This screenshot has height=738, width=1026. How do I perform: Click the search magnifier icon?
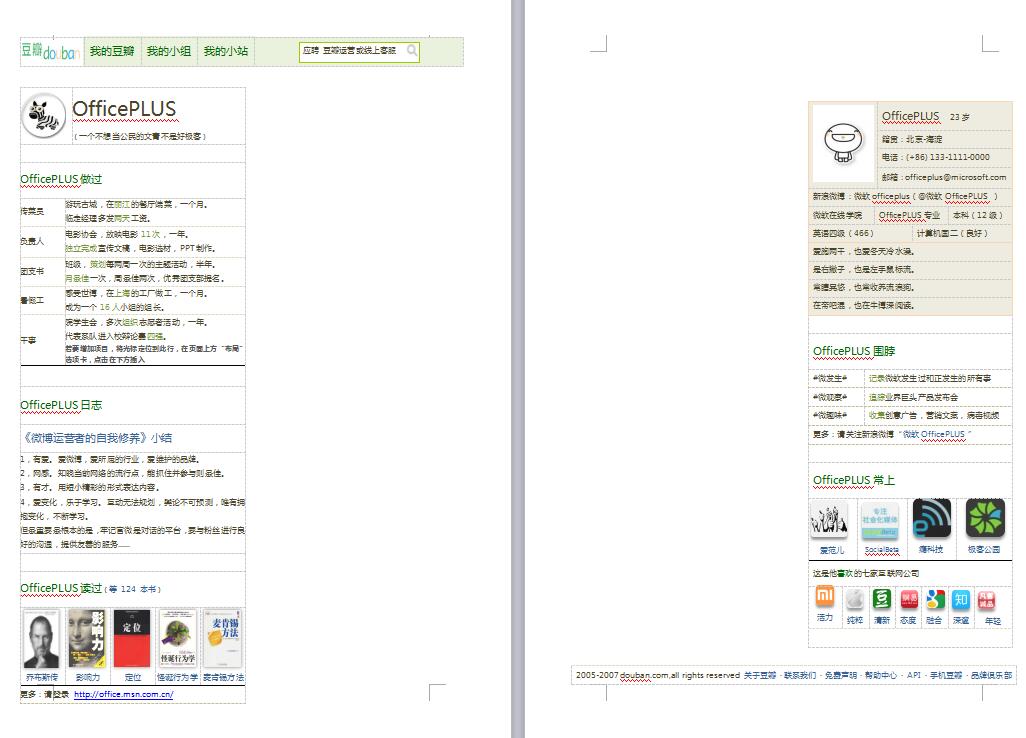pos(411,51)
